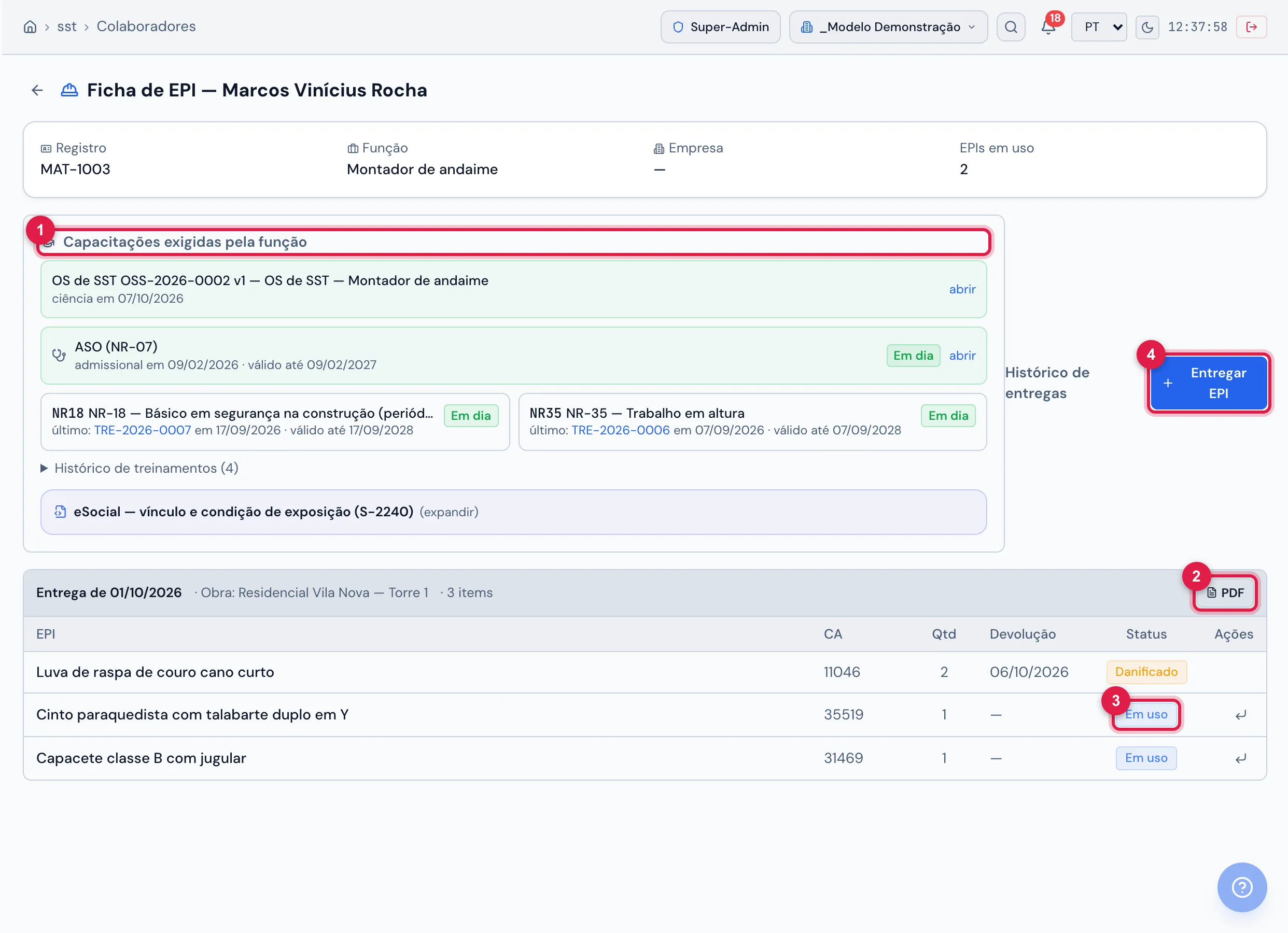1288x933 pixels.
Task: Expand the eSocial S-2240 section
Action: (513, 512)
